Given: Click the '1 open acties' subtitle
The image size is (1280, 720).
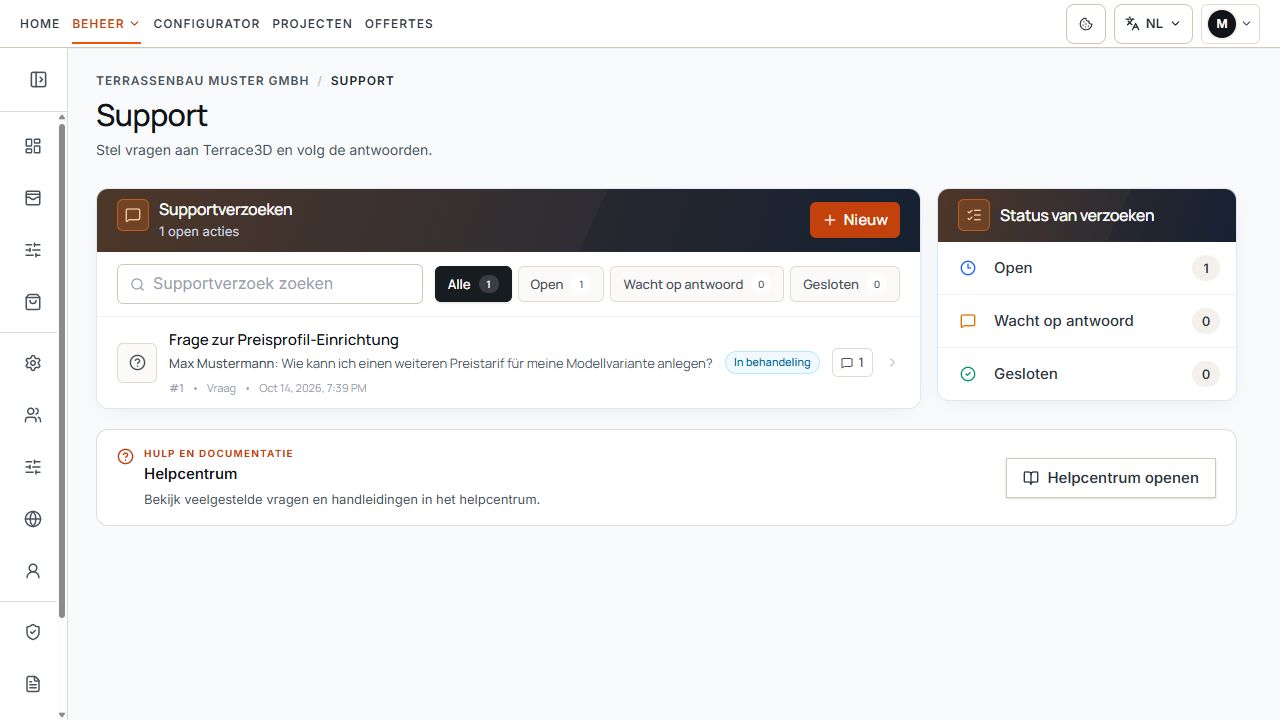Looking at the screenshot, I should pyautogui.click(x=199, y=231).
